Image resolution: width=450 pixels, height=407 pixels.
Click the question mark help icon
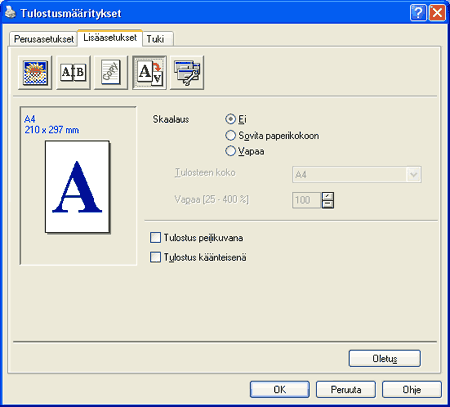click(418, 13)
